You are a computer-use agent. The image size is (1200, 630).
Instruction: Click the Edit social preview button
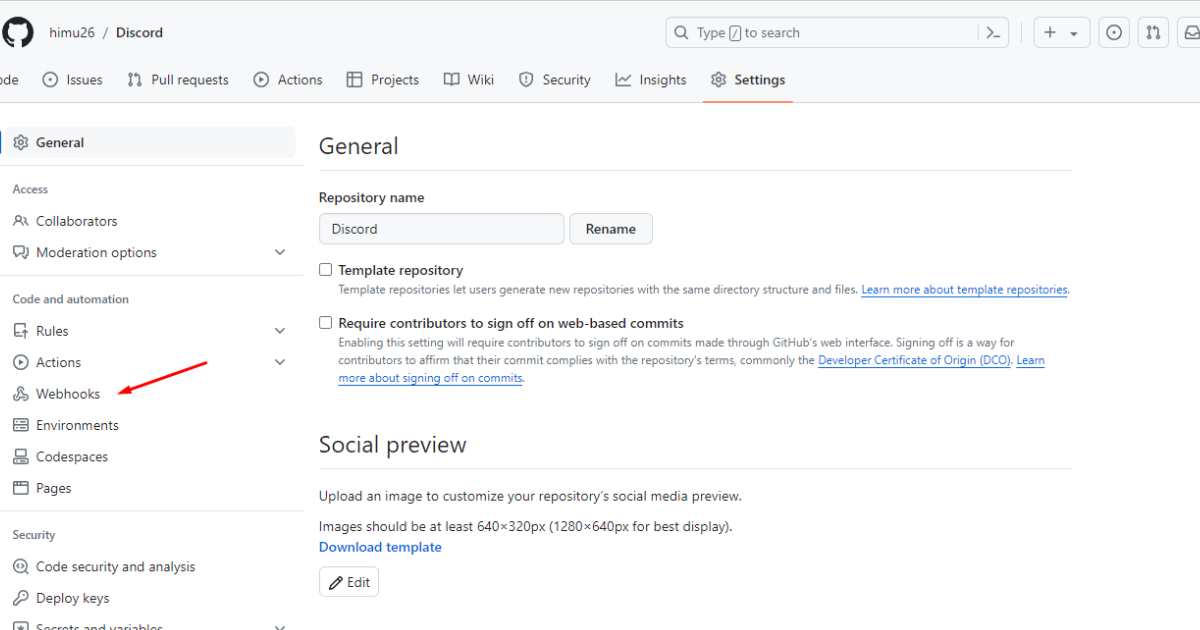tap(349, 582)
